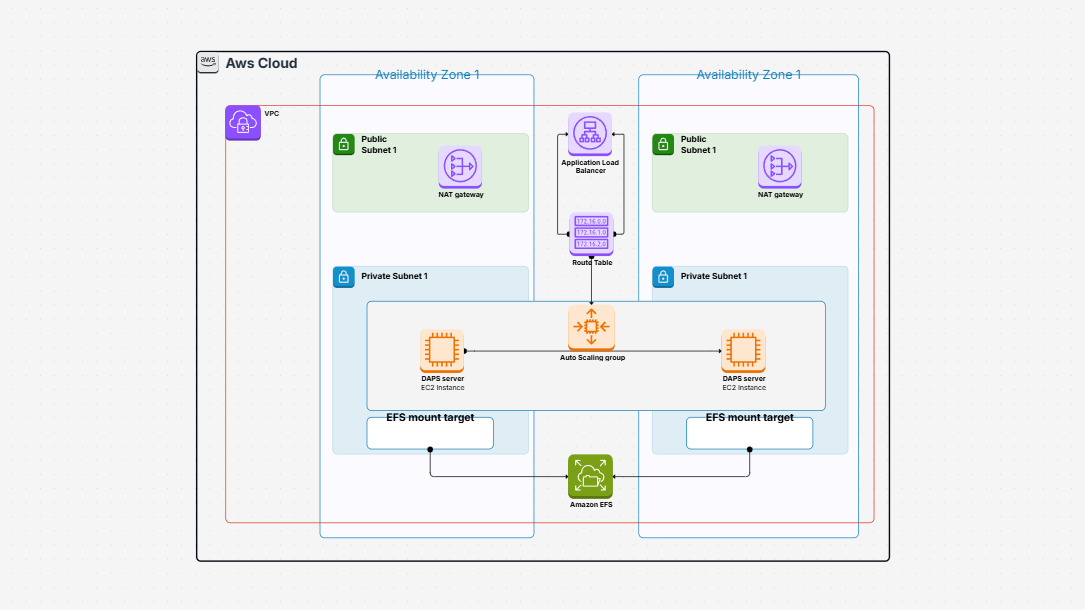The width and height of the screenshot is (1085, 610).
Task: Select the left 'Availability Zone 1' heading
Action: (427, 75)
